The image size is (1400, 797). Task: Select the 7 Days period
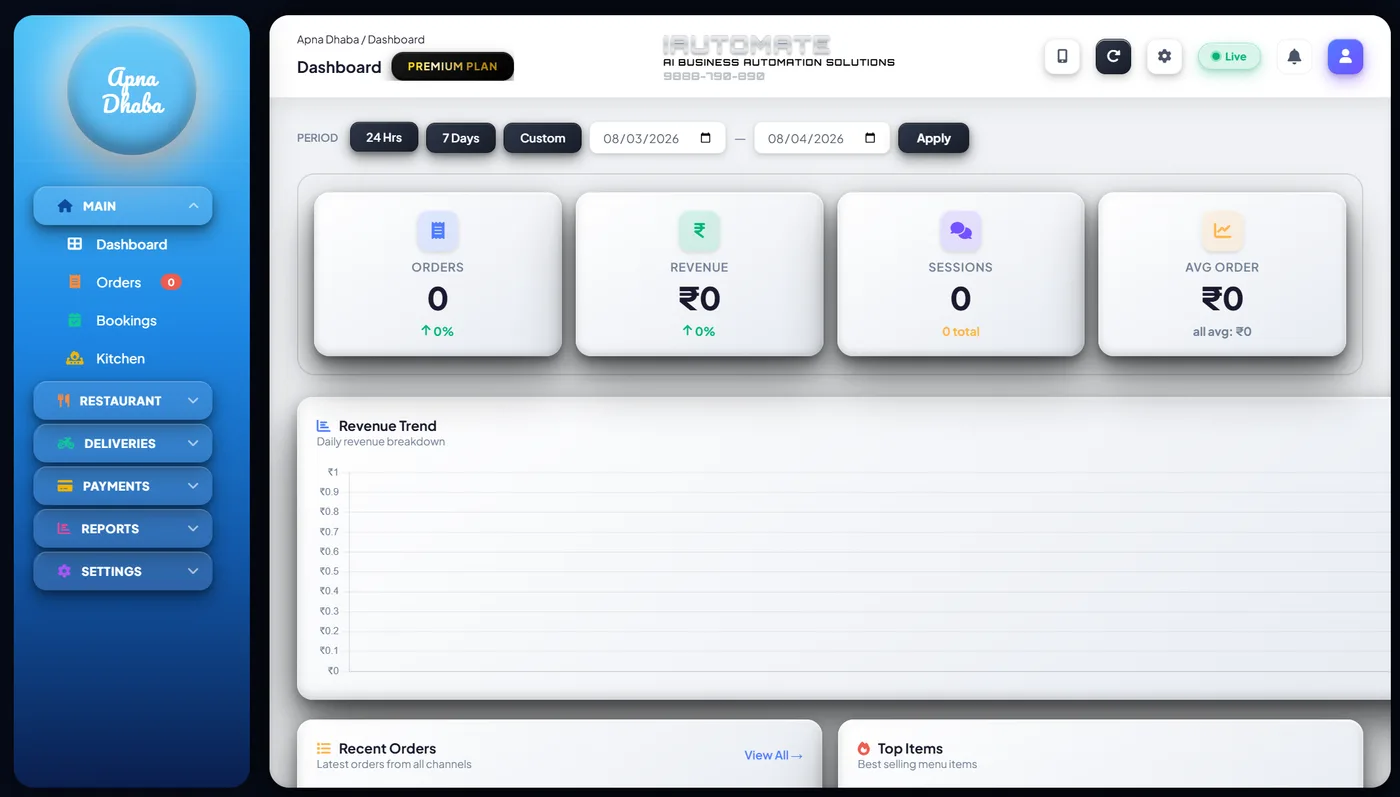tap(461, 138)
